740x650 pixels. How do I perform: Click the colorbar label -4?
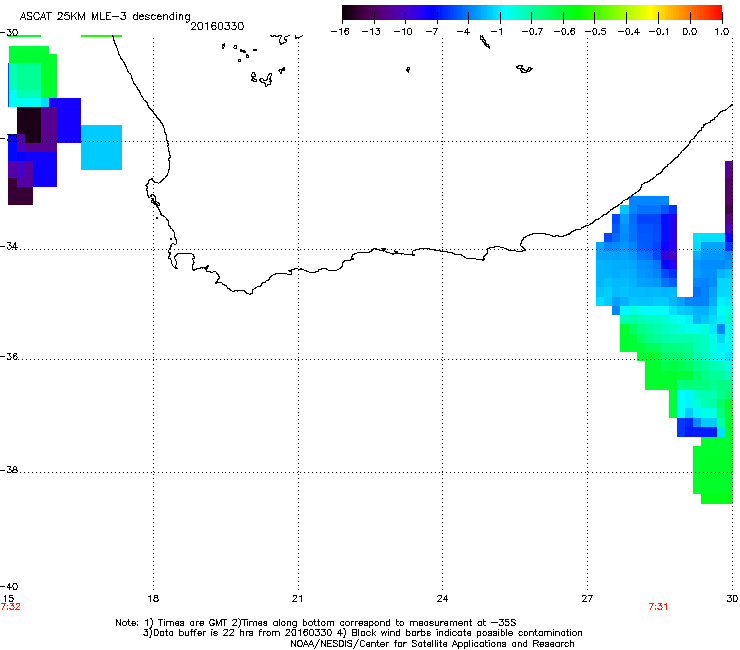click(463, 32)
